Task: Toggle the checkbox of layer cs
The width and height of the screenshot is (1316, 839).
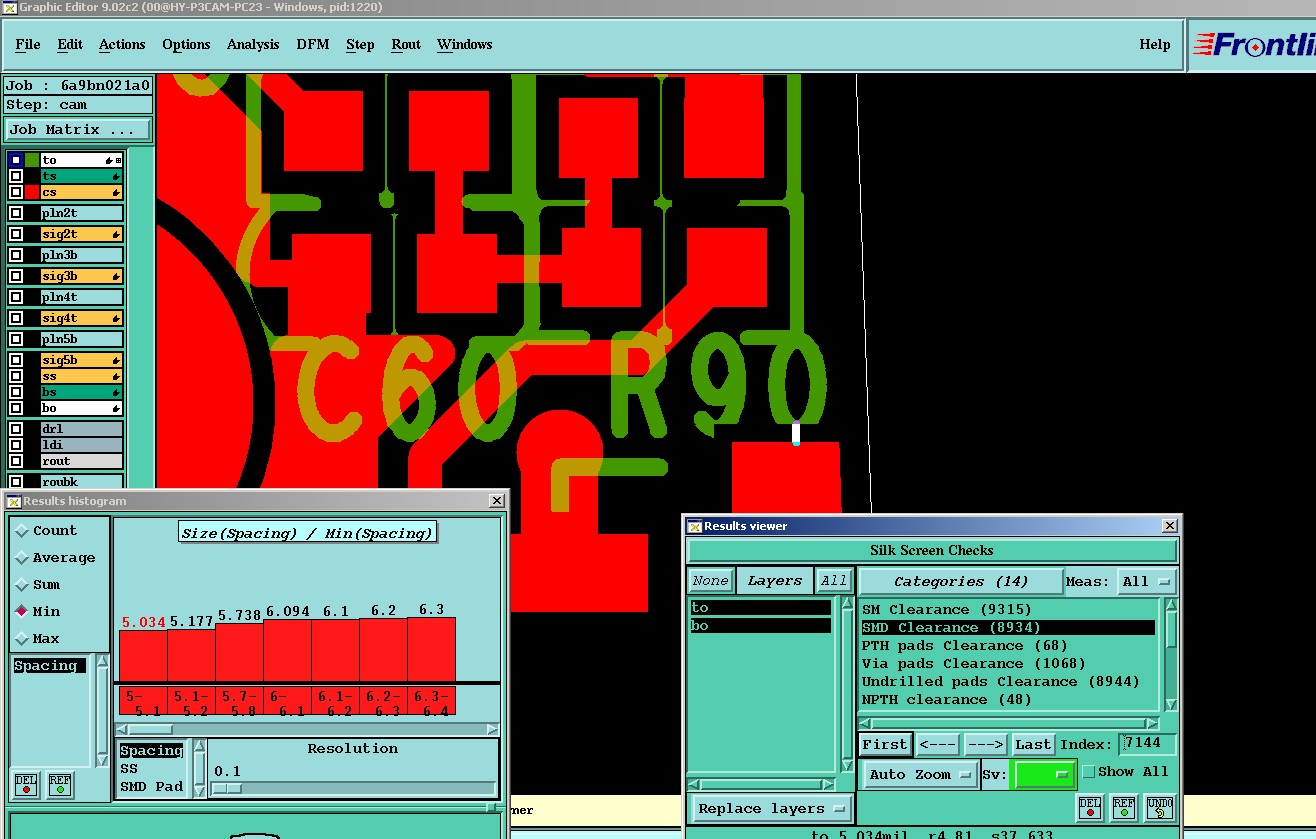Action: point(16,192)
